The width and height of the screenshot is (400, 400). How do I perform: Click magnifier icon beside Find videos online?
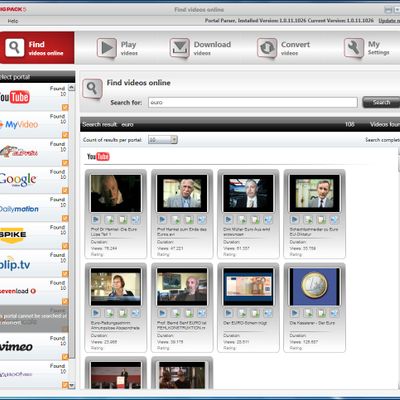click(92, 89)
